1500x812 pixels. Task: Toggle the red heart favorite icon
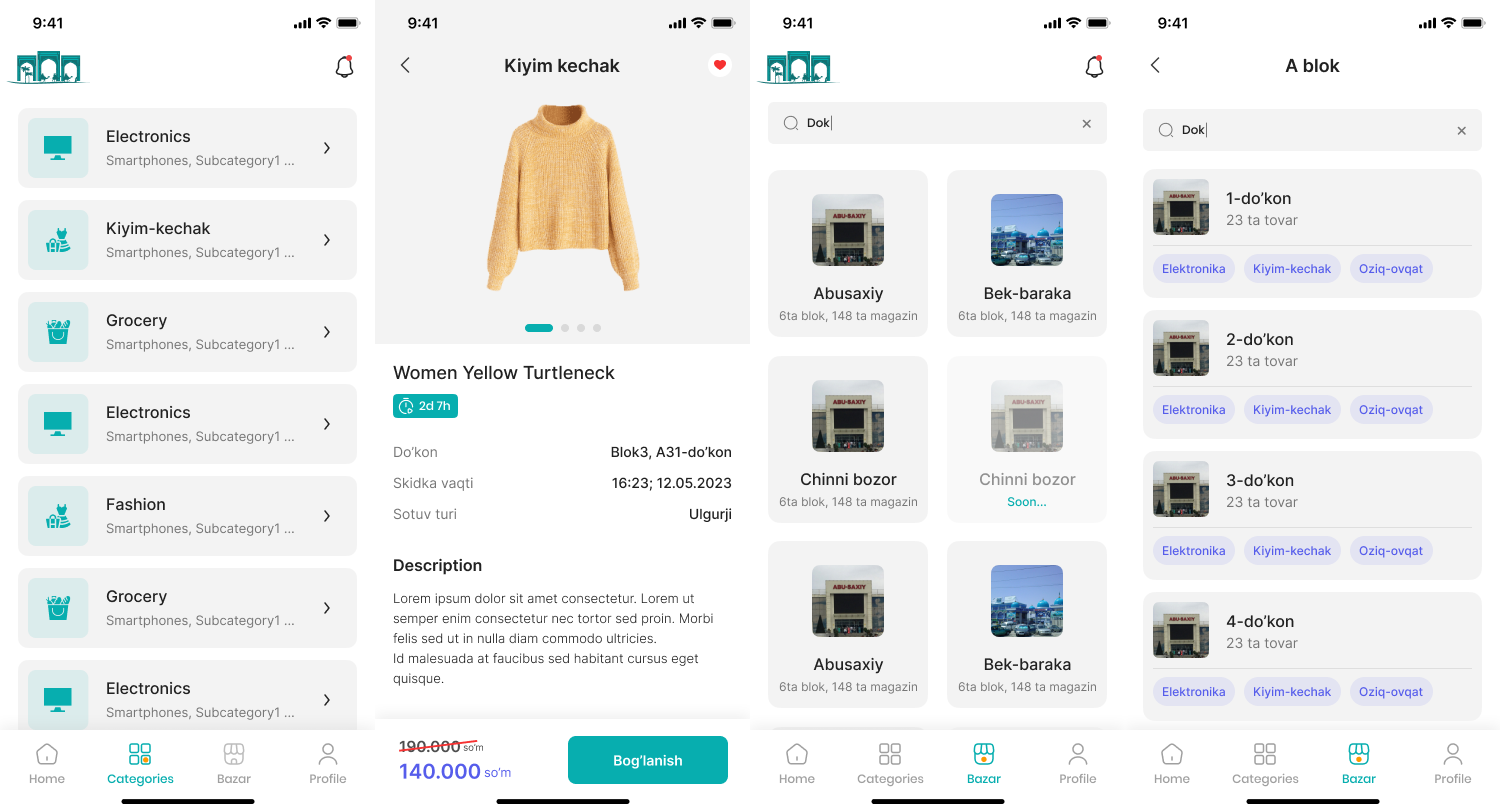point(719,65)
